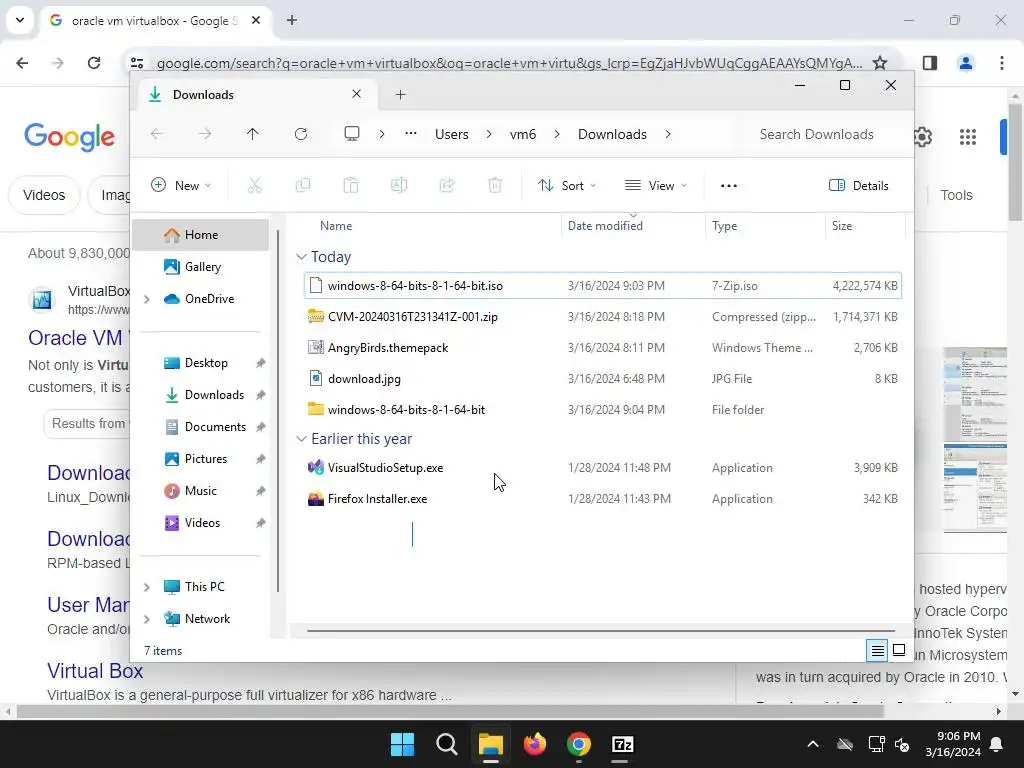The image size is (1024, 768).
Task: Open Firefox from the taskbar
Action: pyautogui.click(x=535, y=744)
